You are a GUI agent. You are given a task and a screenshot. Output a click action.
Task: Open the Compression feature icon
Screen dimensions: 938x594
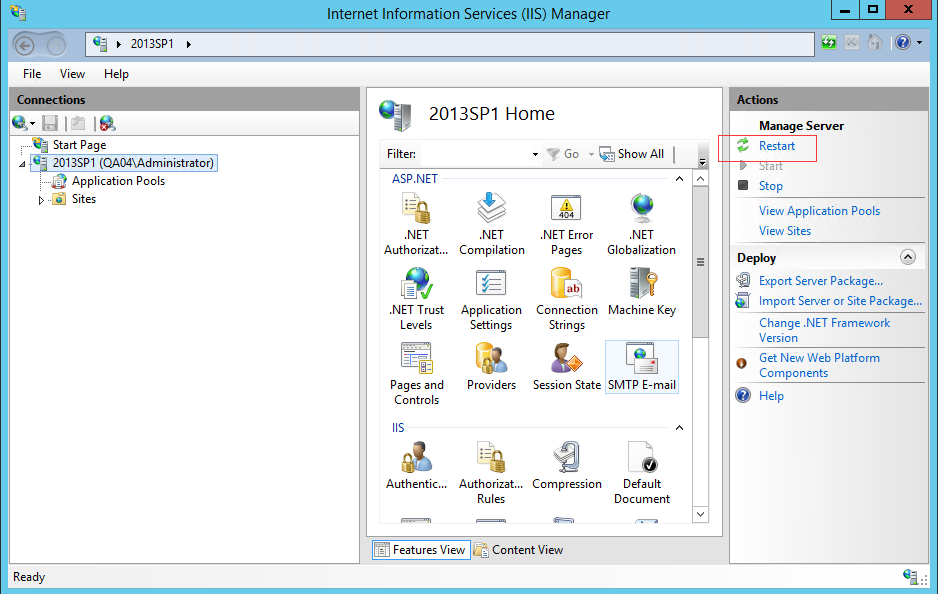(x=566, y=459)
